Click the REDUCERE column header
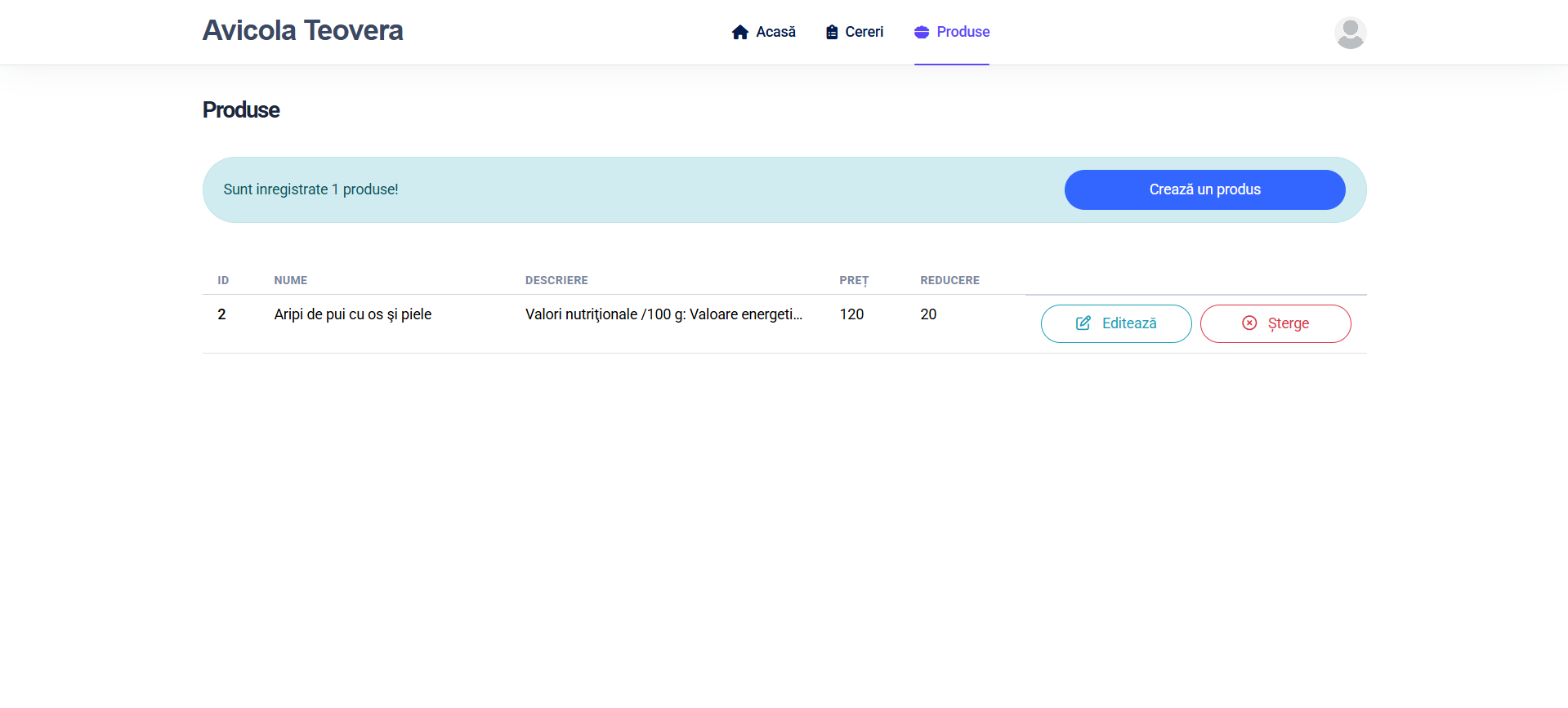Screen dimensions: 1568x708 (949, 280)
